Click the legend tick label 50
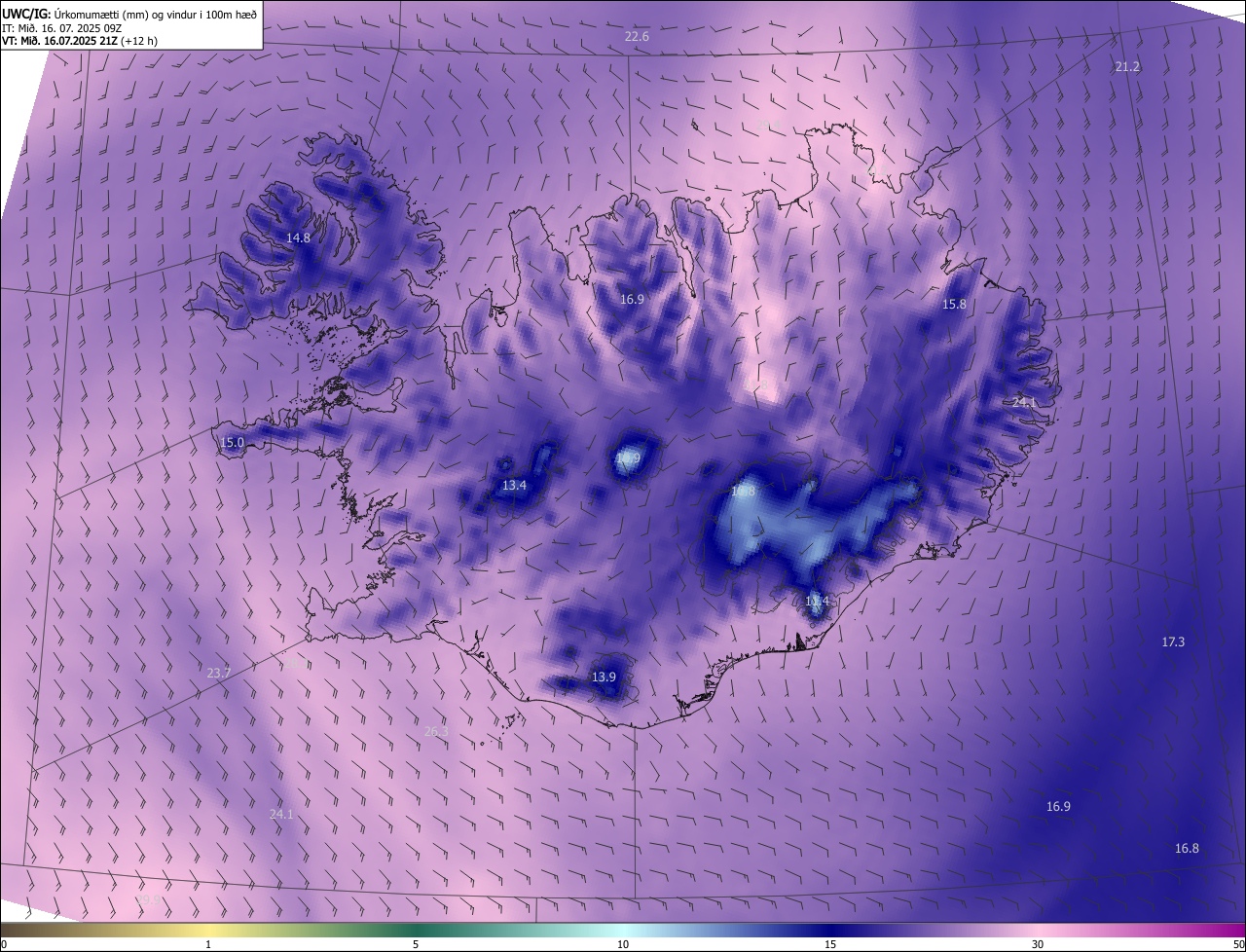 point(1238,944)
